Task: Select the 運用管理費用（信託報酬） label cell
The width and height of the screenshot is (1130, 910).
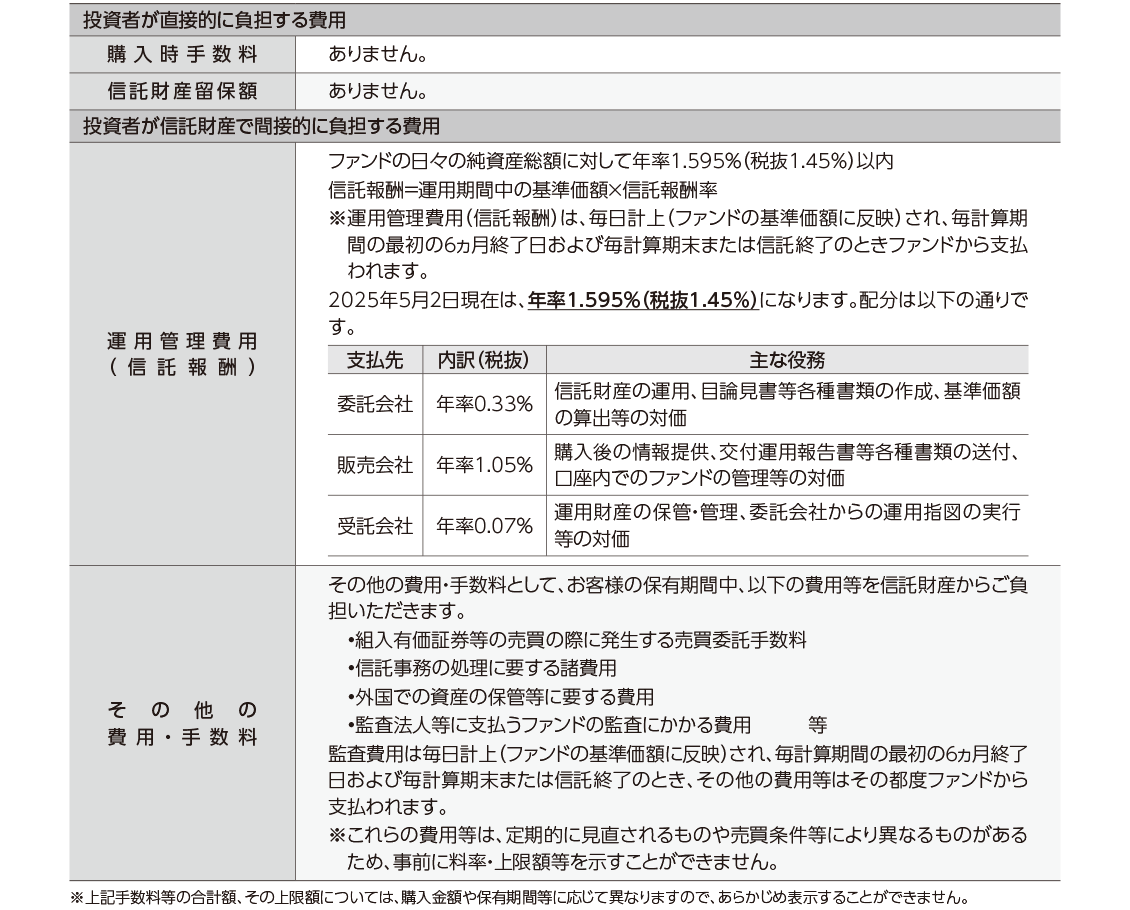Action: 182,354
